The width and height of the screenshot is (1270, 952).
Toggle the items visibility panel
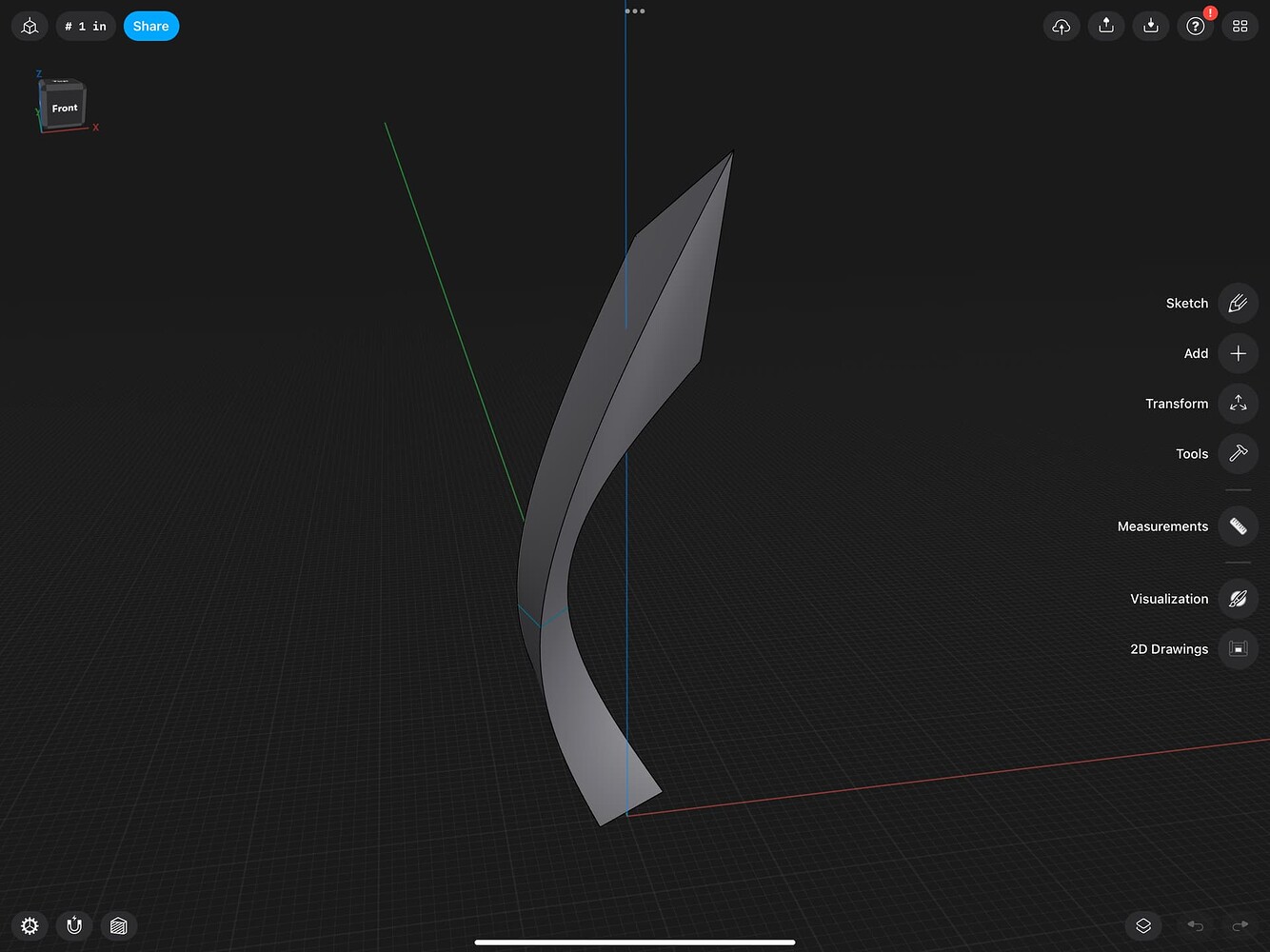(x=1142, y=925)
